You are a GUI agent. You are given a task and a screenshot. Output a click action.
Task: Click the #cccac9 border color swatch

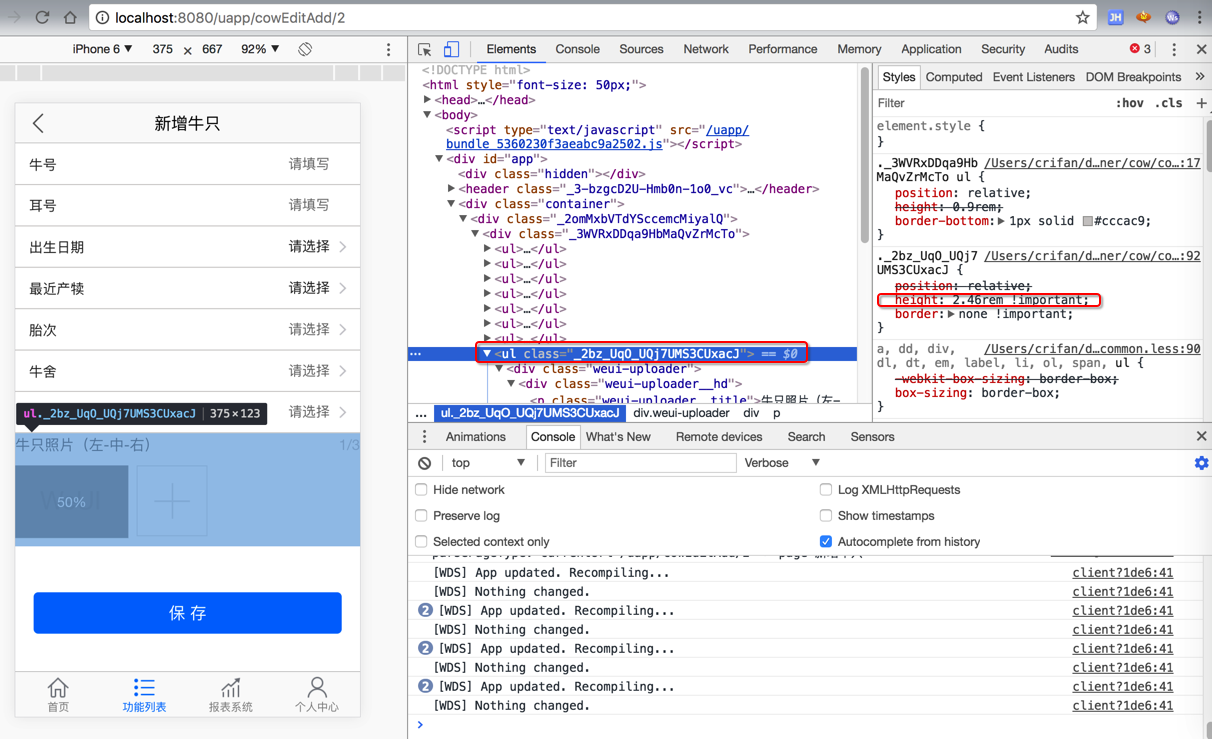[1087, 221]
